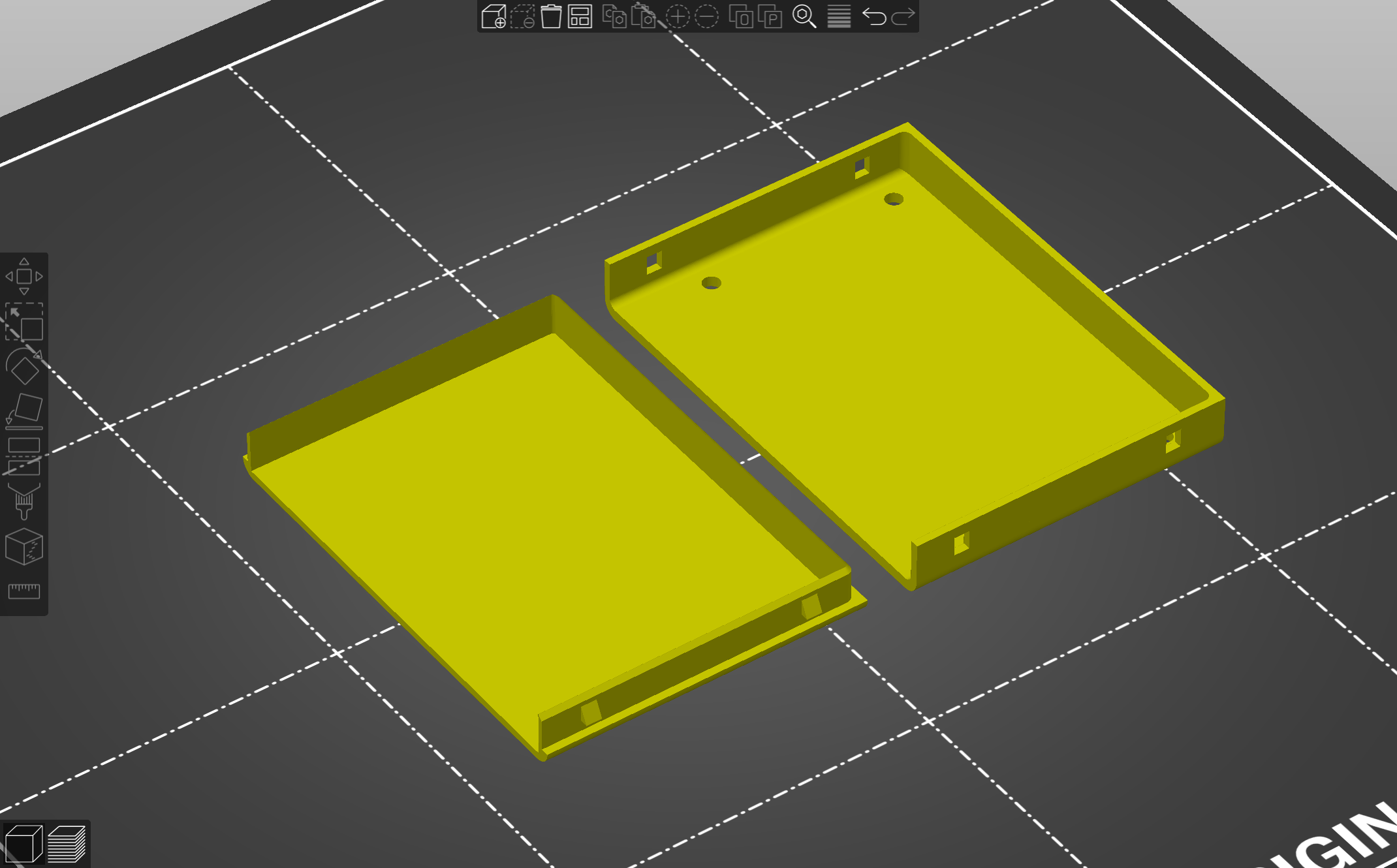The width and height of the screenshot is (1397, 868).
Task: Open the Search magnifier tool
Action: click(x=804, y=16)
